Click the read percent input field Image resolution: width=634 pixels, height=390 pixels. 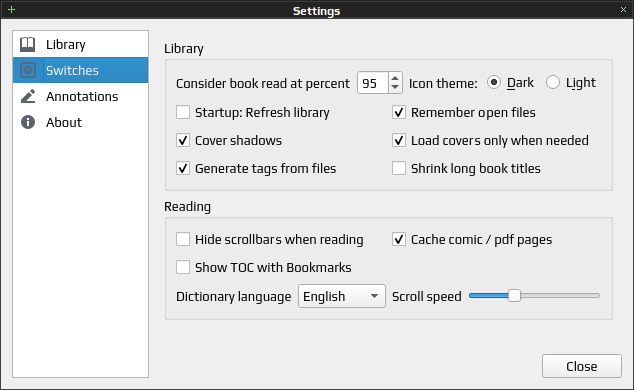[373, 83]
